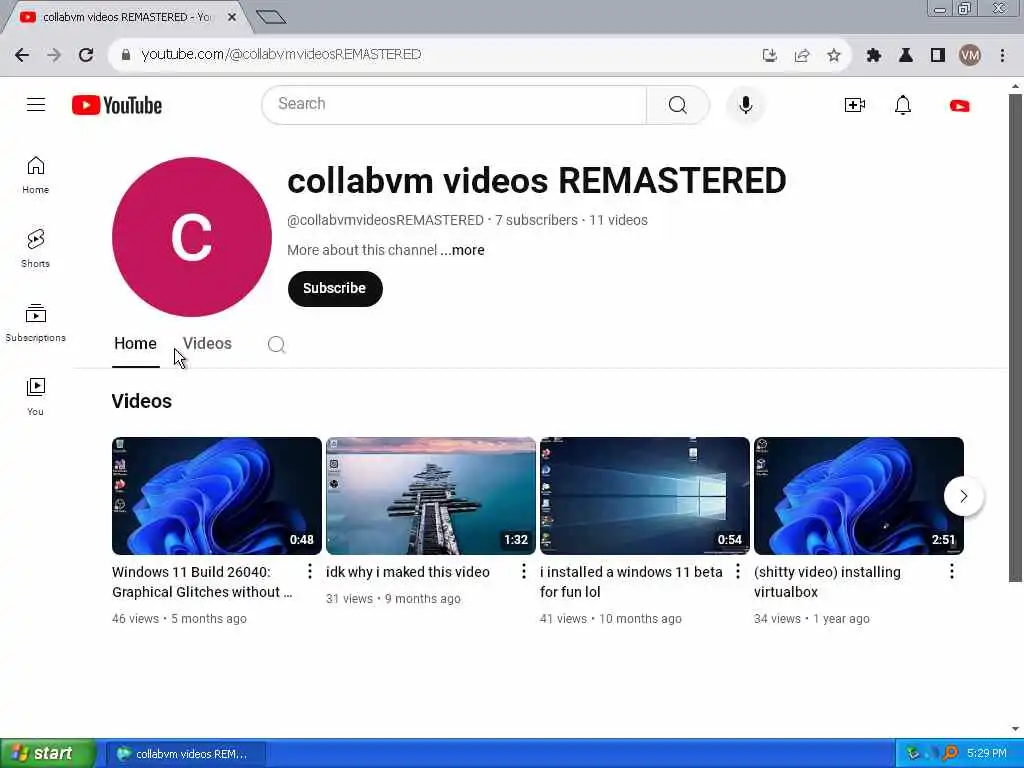Image resolution: width=1024 pixels, height=768 pixels.
Task: Select the collabvm videos REMASTERED browser tab
Action: point(127,17)
